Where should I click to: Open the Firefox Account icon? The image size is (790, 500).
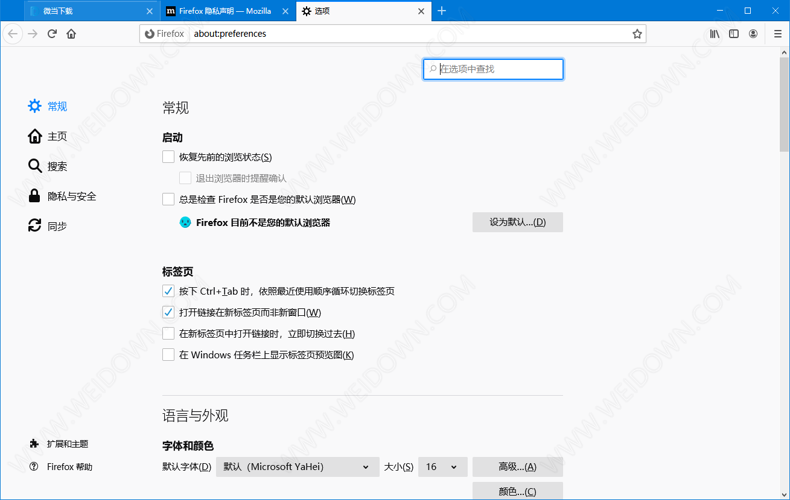pos(753,34)
